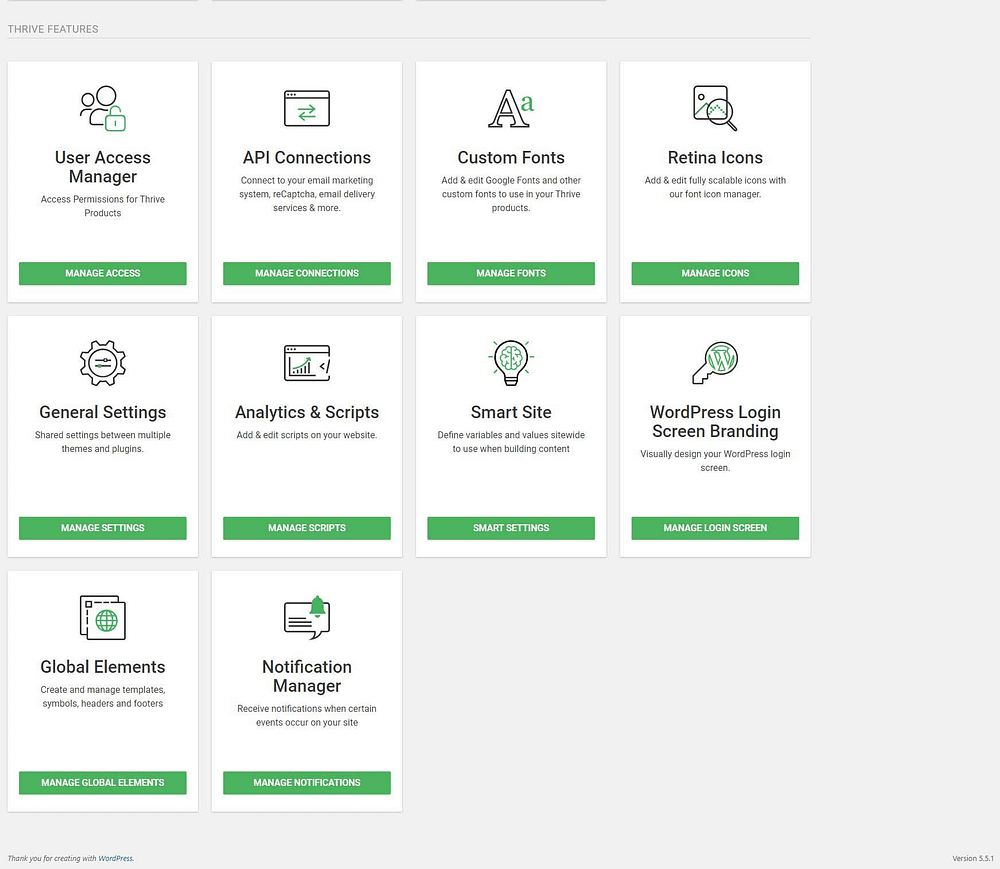The width and height of the screenshot is (1000, 869).
Task: Click the Global Elements globe icon
Action: pyautogui.click(x=103, y=618)
